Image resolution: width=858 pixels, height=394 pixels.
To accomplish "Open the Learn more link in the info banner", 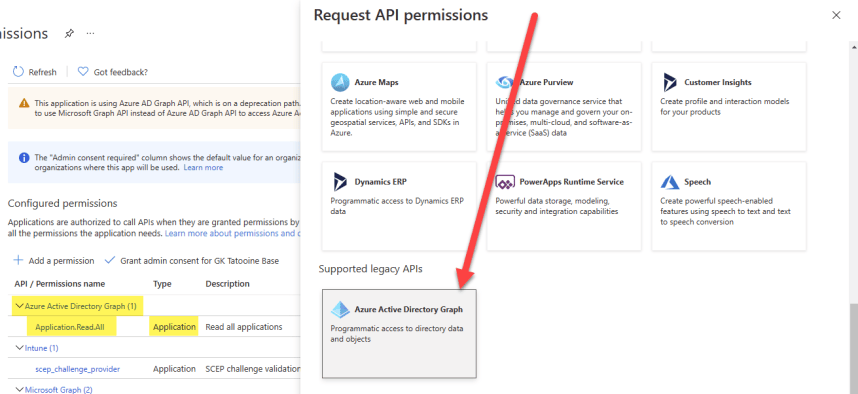I will tap(203, 167).
